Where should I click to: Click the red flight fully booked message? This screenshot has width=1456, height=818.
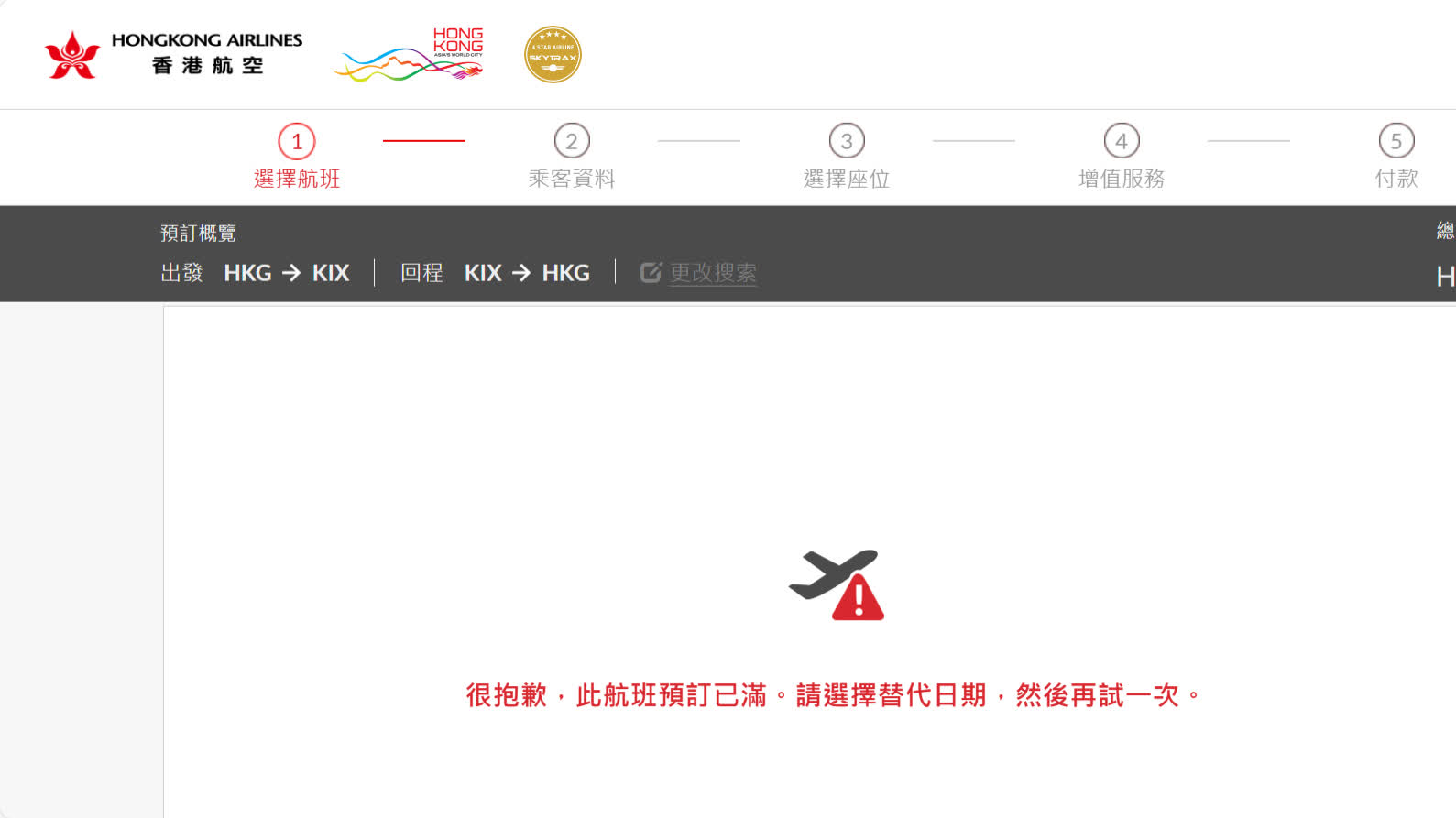pos(833,695)
